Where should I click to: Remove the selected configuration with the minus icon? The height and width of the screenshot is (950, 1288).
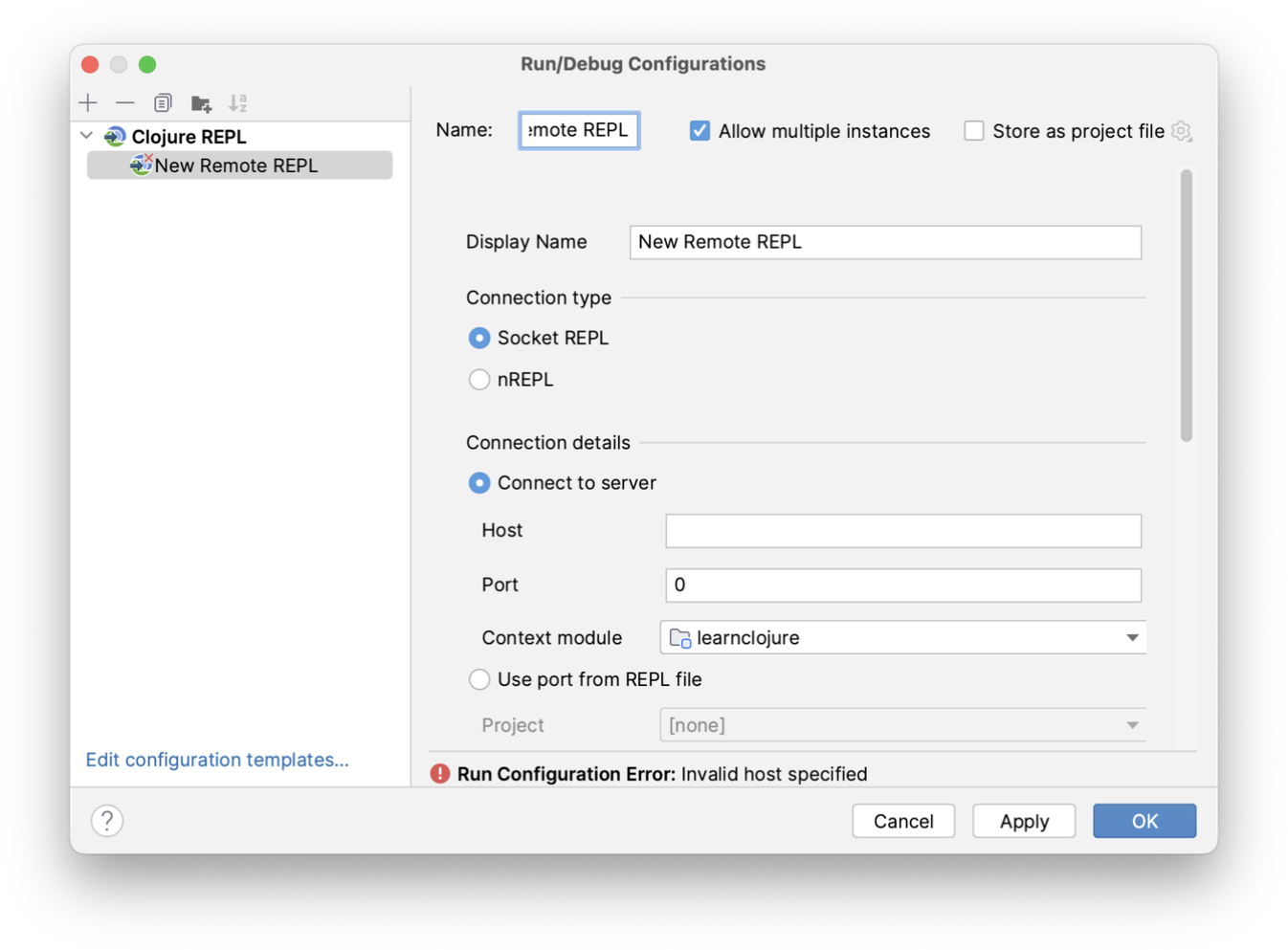point(125,102)
